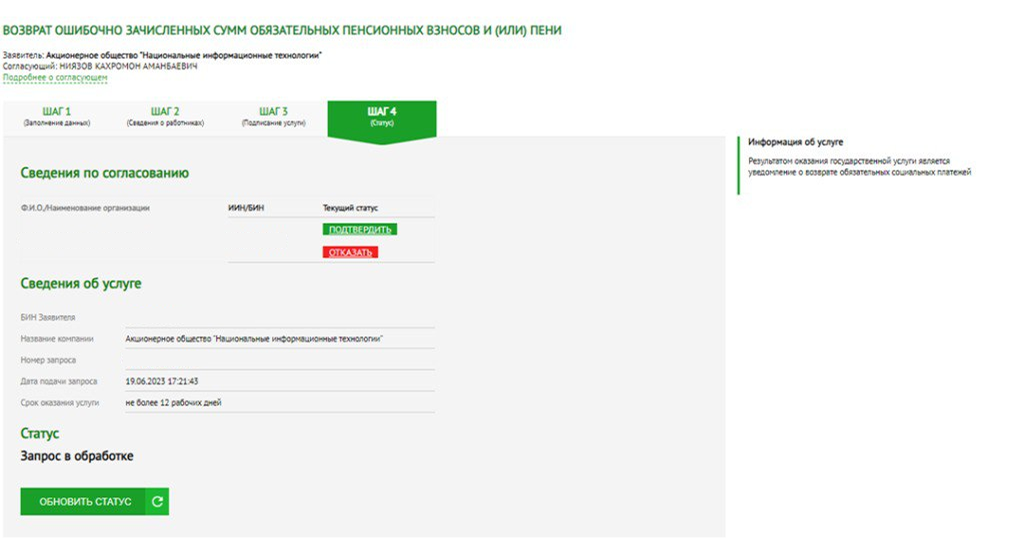Click the Текущий статус column header
1024x538 pixels.
coord(350,208)
